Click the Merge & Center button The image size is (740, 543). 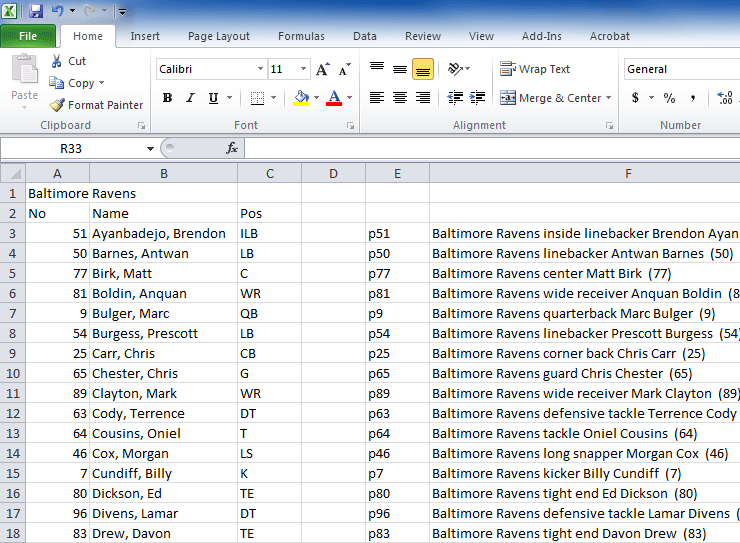pos(550,98)
